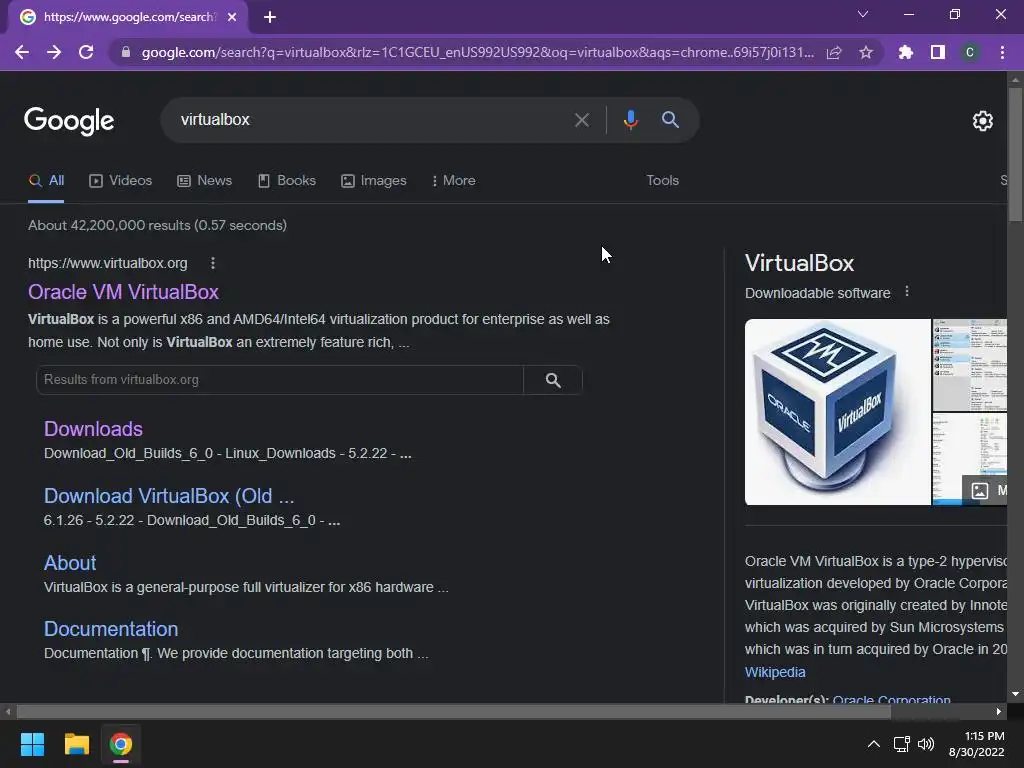Open volume control tray icon
1024x768 pixels.
coord(926,744)
